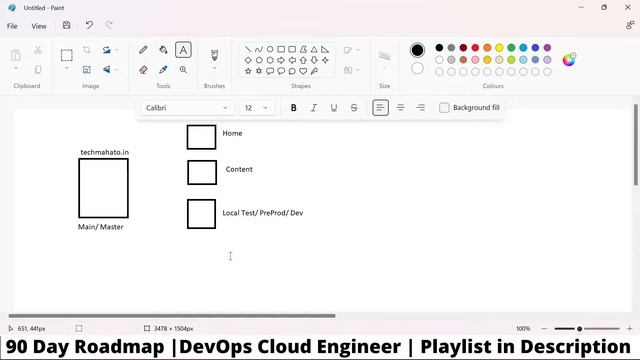Open the File menu

click(x=12, y=26)
